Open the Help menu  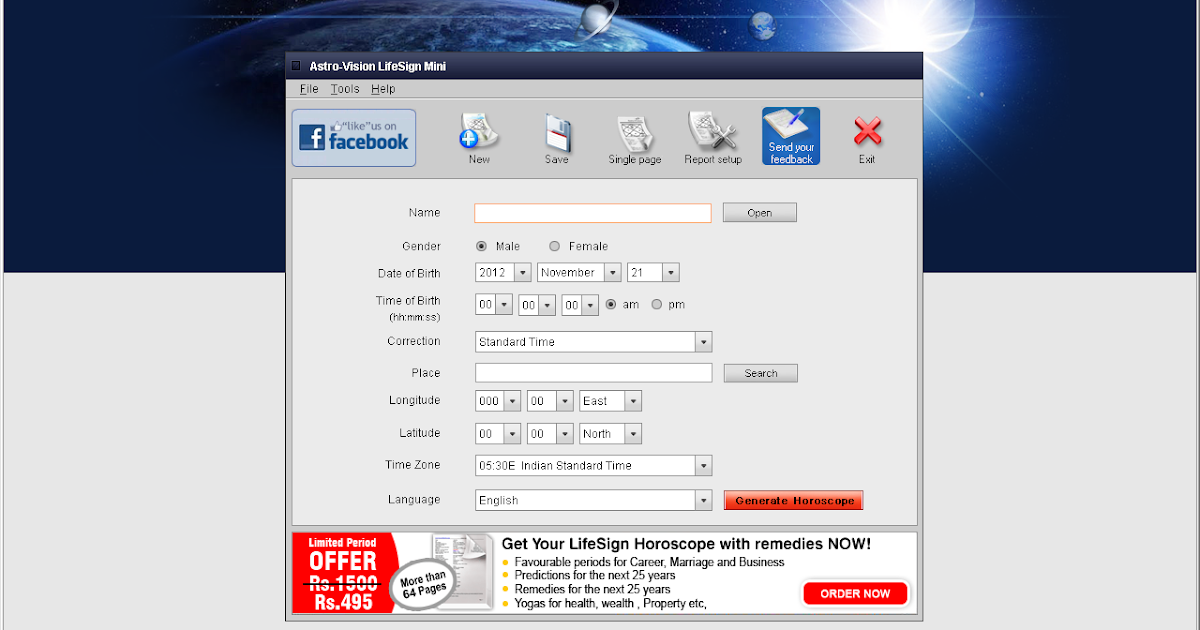click(x=383, y=89)
